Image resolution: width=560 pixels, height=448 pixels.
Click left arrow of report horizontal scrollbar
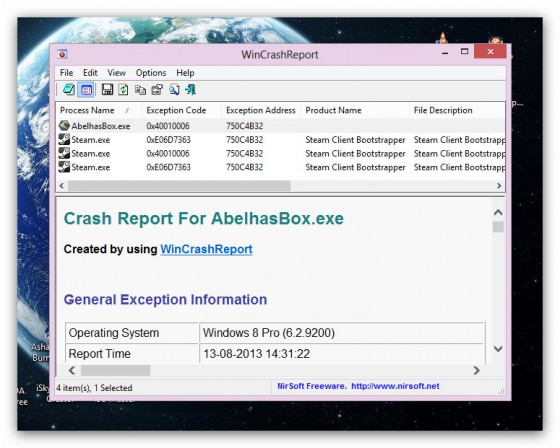(72, 370)
